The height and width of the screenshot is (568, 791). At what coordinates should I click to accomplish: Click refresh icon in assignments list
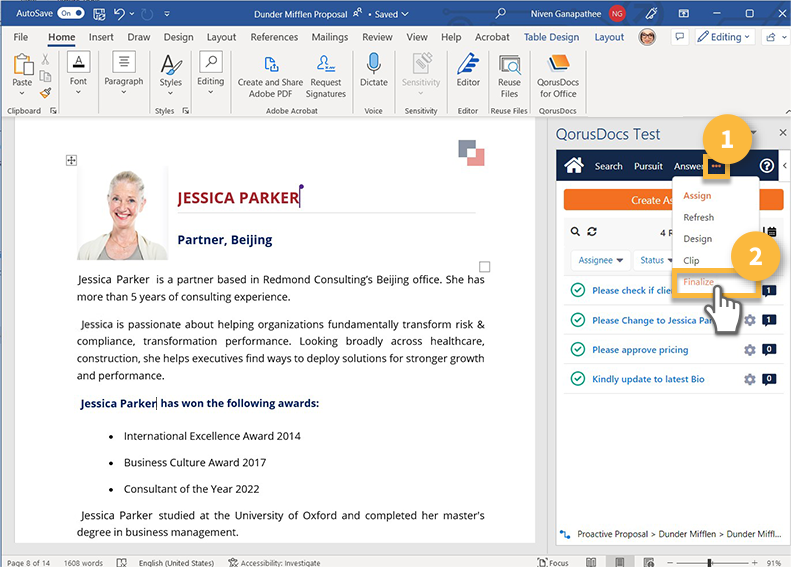pyautogui.click(x=592, y=231)
